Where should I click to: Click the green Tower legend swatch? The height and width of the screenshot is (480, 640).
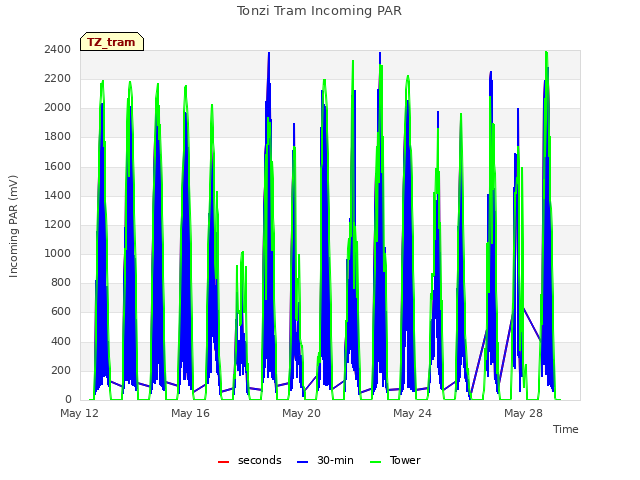(375, 462)
